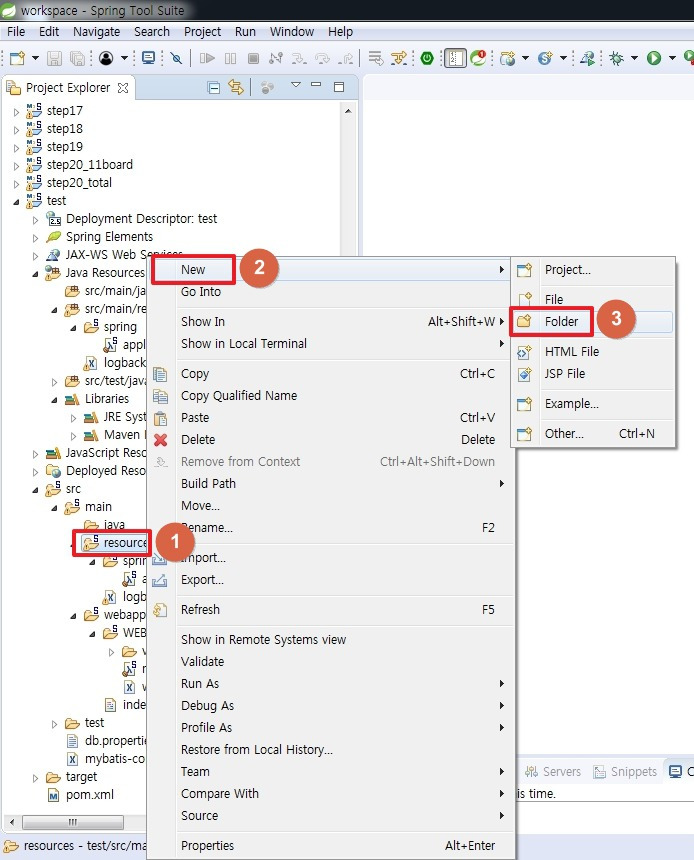Open the Project Explorer View Menu triangle

[x=296, y=85]
